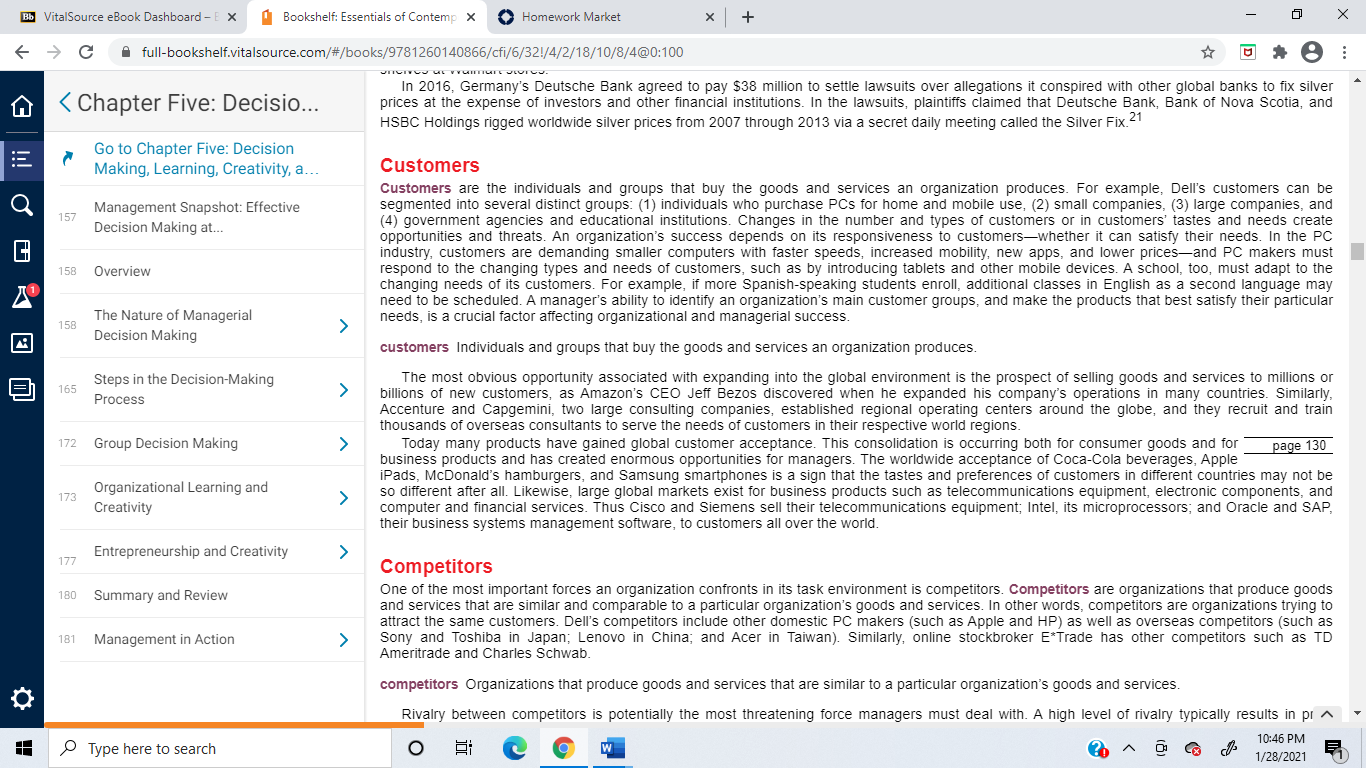Image resolution: width=1366 pixels, height=768 pixels.
Task: Switch to the Homework Market tab
Action: [606, 17]
